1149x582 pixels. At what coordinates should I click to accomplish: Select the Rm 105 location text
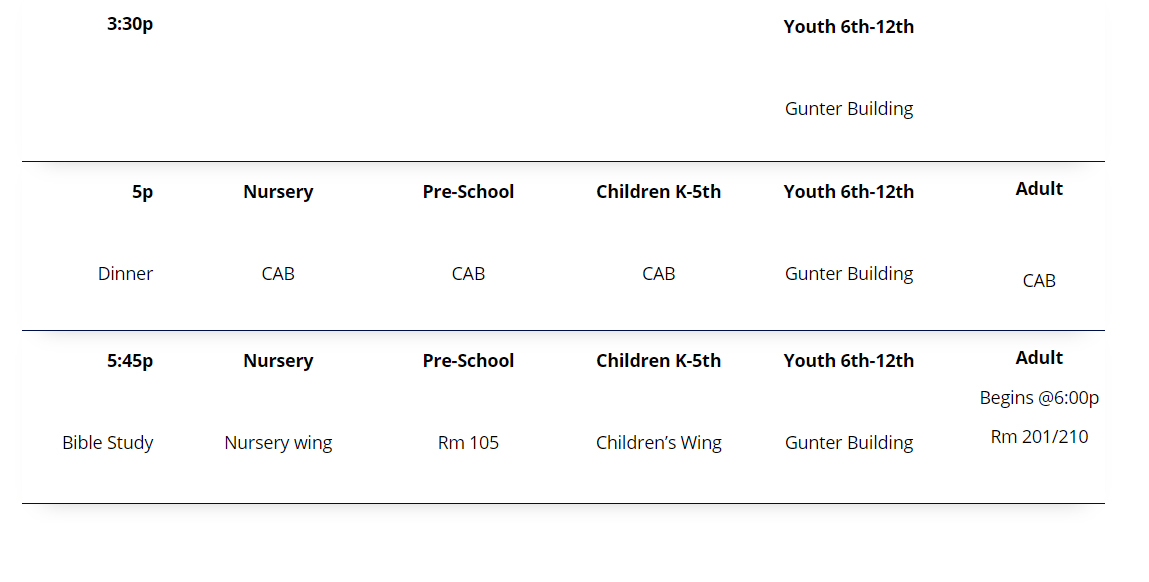[468, 443]
